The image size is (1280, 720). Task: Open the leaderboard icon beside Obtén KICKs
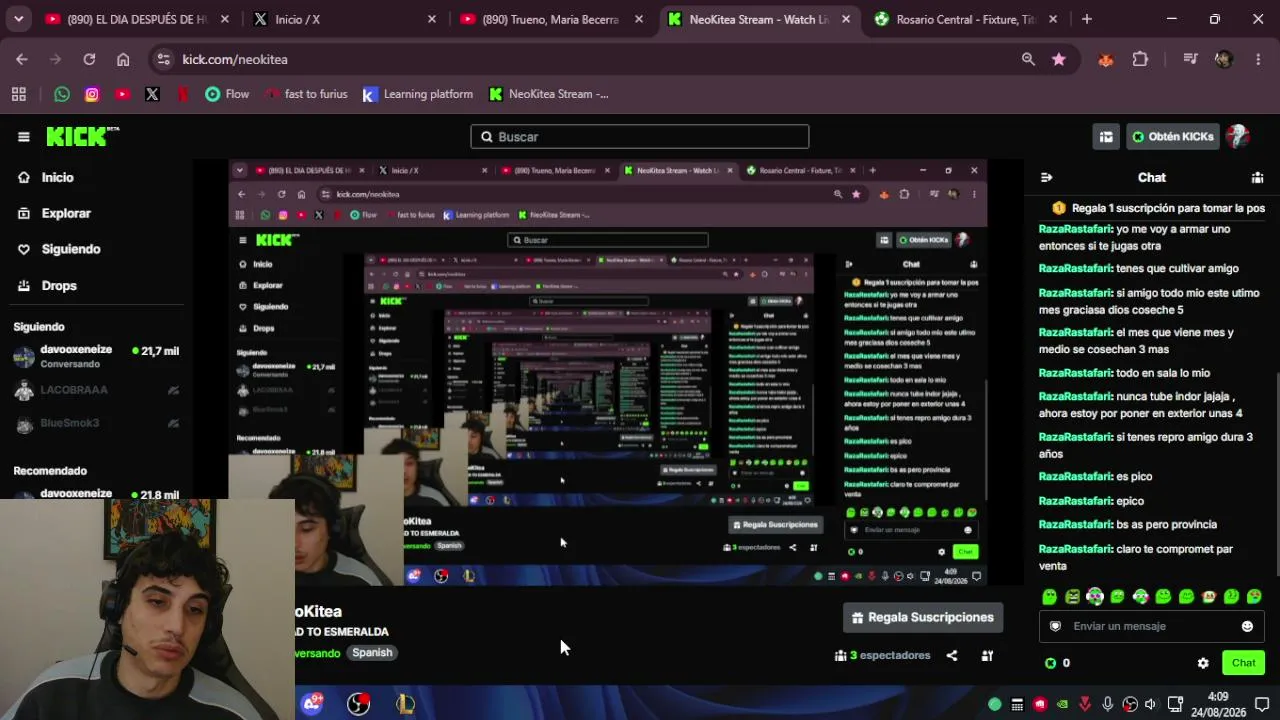pos(1106,137)
